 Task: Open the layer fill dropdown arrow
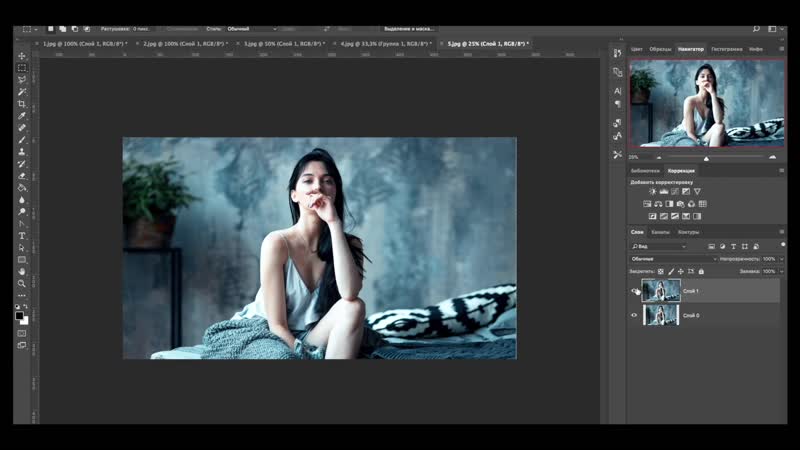pyautogui.click(x=782, y=271)
